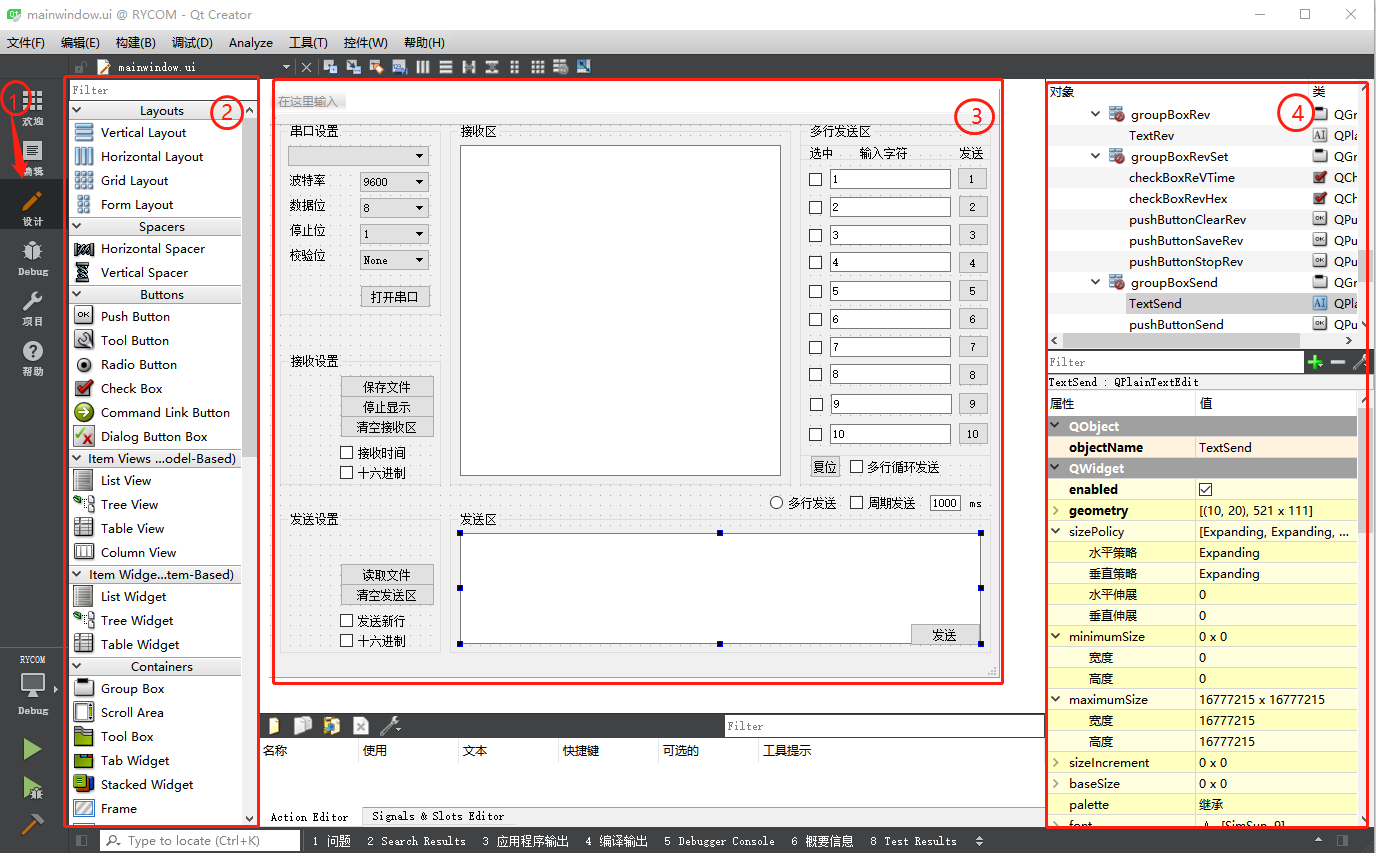
Task: Click the Build hammer icon
Action: coord(32,824)
